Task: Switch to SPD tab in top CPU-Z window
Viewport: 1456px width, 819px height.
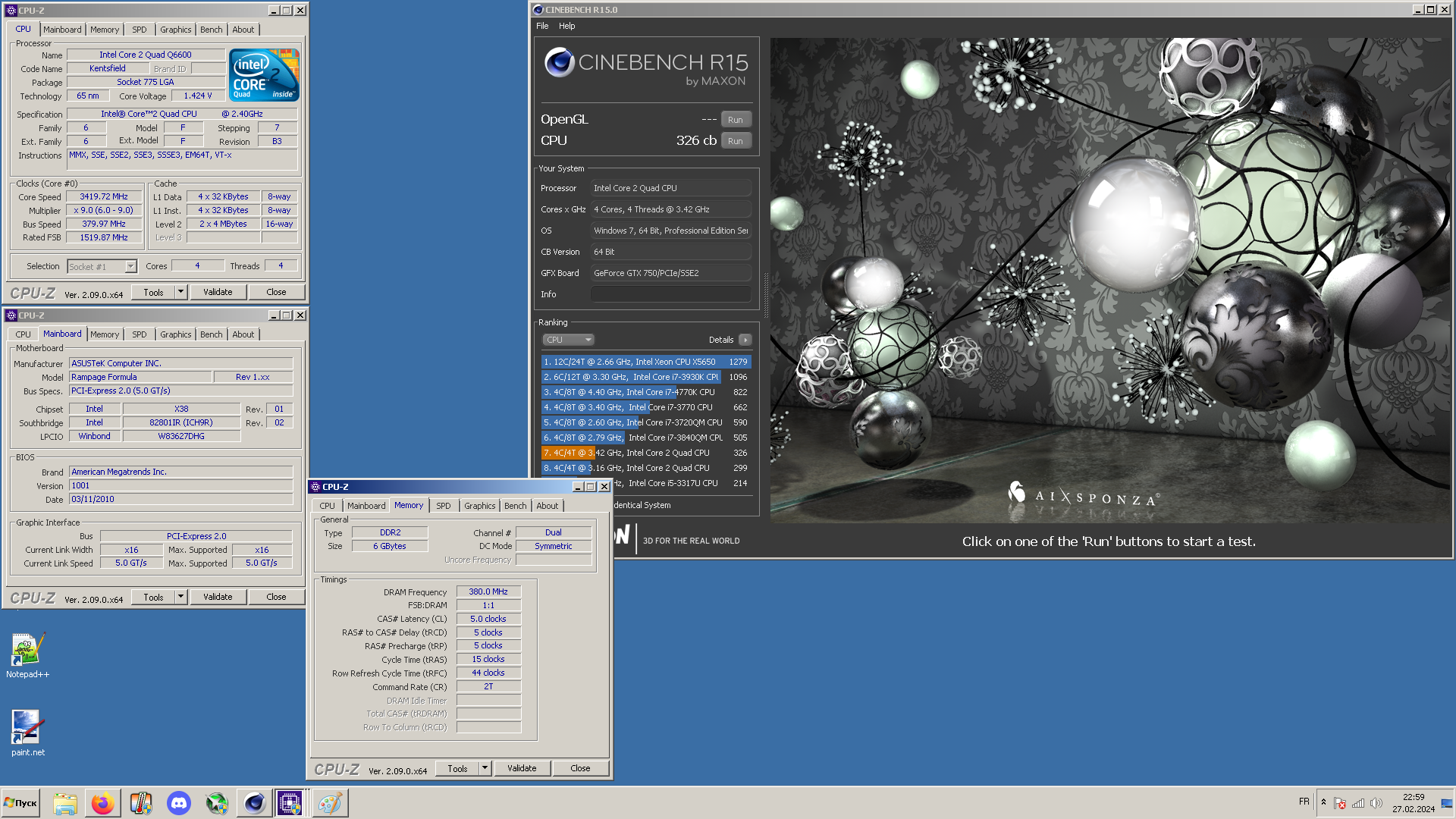Action: point(140,30)
